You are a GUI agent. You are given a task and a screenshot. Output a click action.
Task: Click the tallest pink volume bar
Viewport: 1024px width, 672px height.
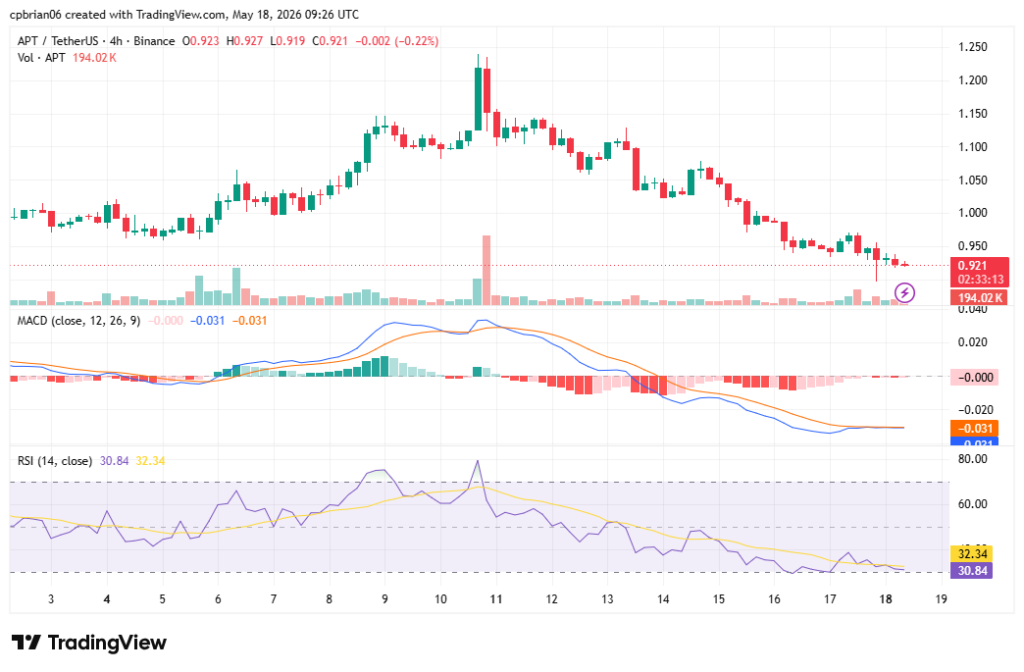(487, 270)
